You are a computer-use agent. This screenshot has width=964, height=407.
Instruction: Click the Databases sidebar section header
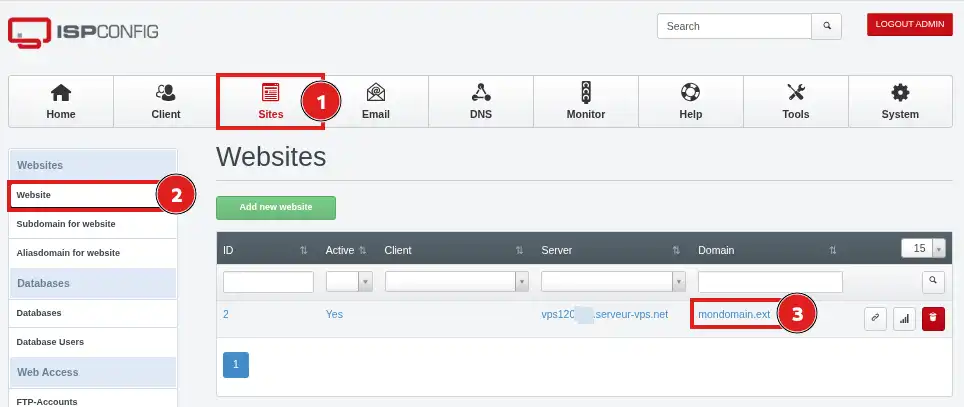(x=93, y=283)
